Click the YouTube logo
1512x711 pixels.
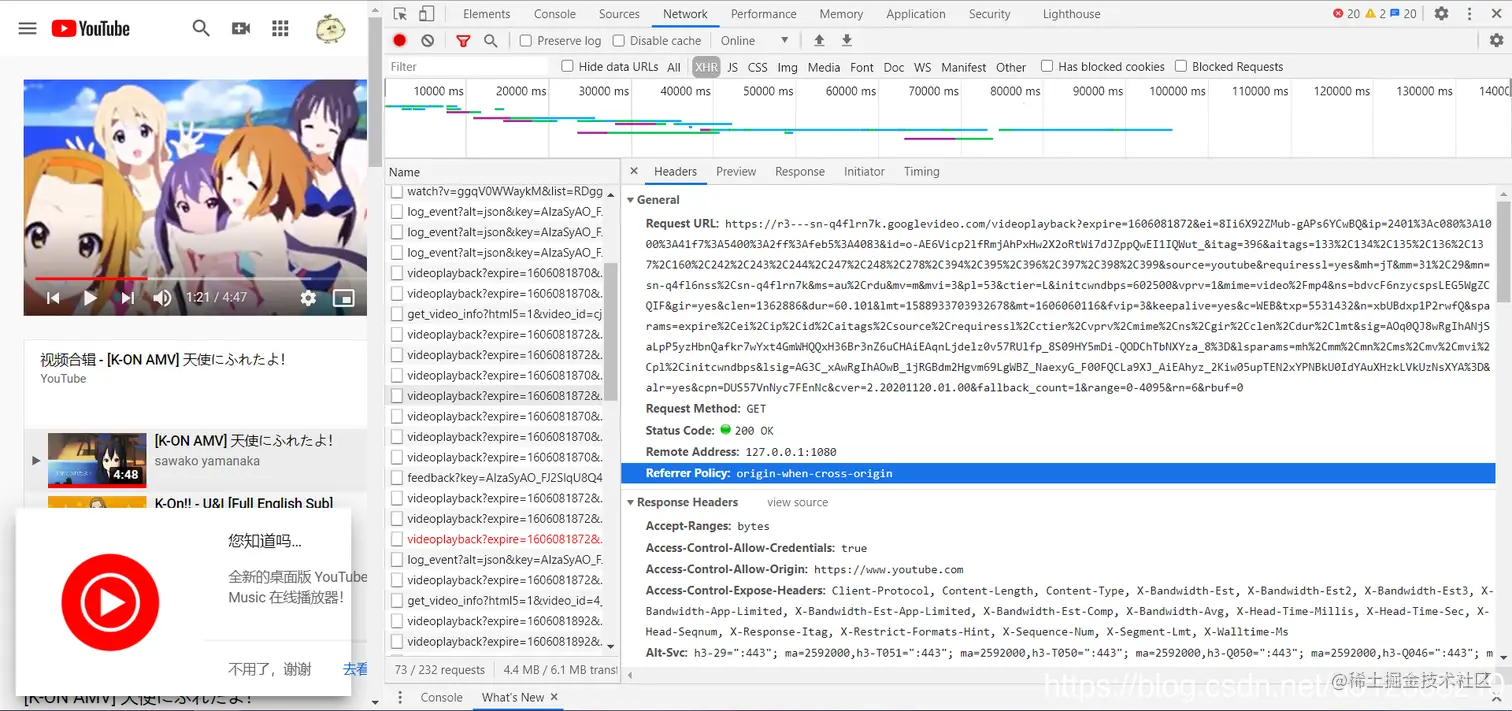91,29
